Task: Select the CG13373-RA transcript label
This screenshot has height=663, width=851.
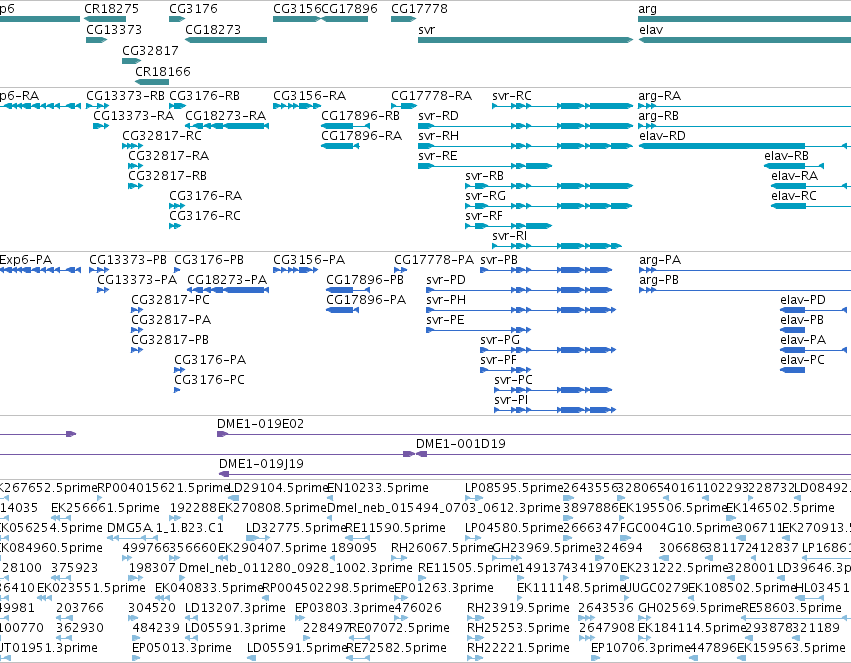Action: click(134, 116)
